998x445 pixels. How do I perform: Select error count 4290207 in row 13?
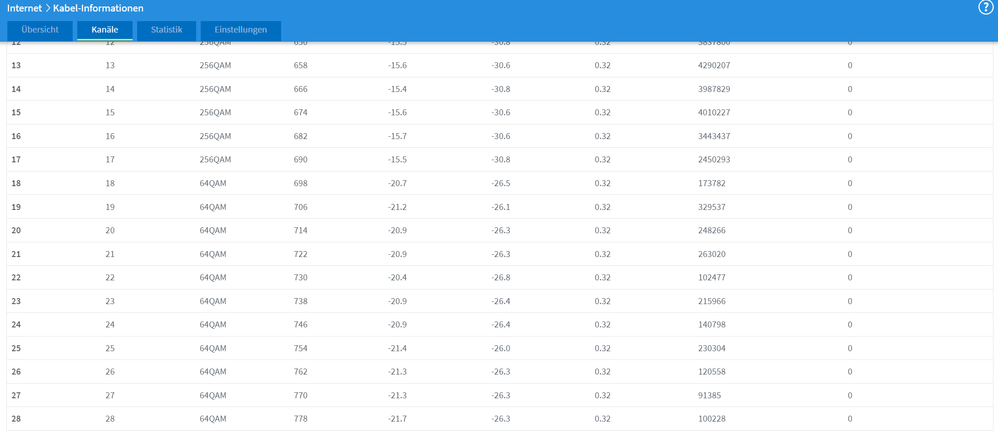coord(714,66)
